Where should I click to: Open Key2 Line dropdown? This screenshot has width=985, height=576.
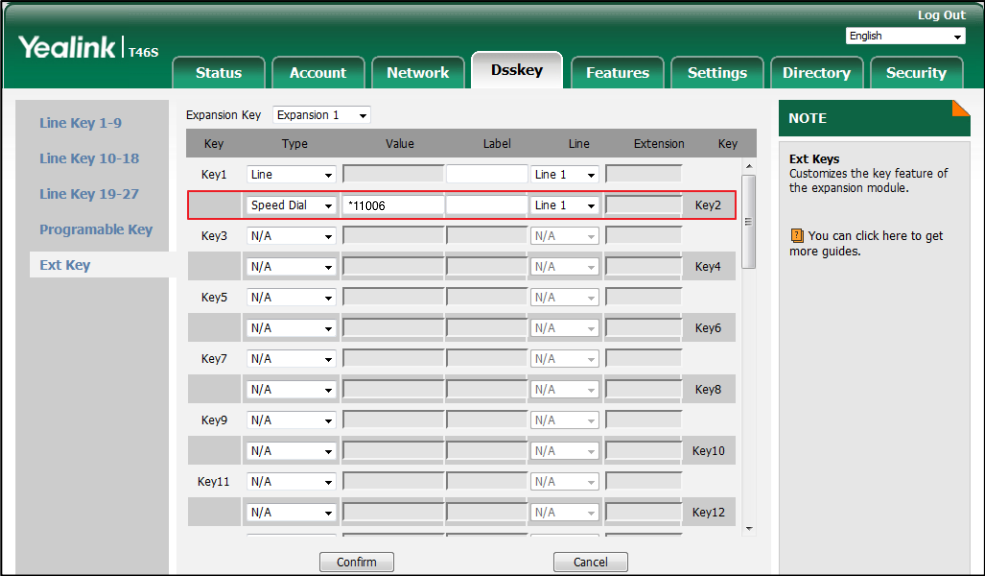pos(564,205)
